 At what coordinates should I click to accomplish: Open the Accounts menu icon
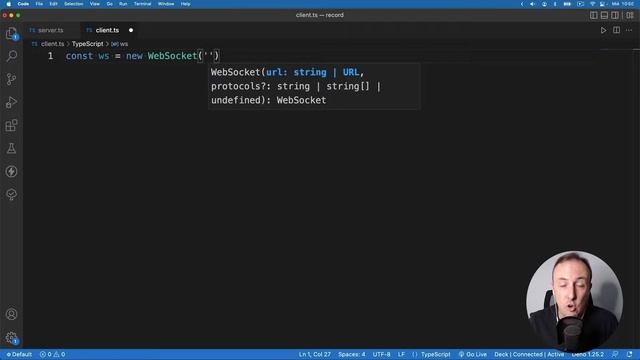[11, 314]
